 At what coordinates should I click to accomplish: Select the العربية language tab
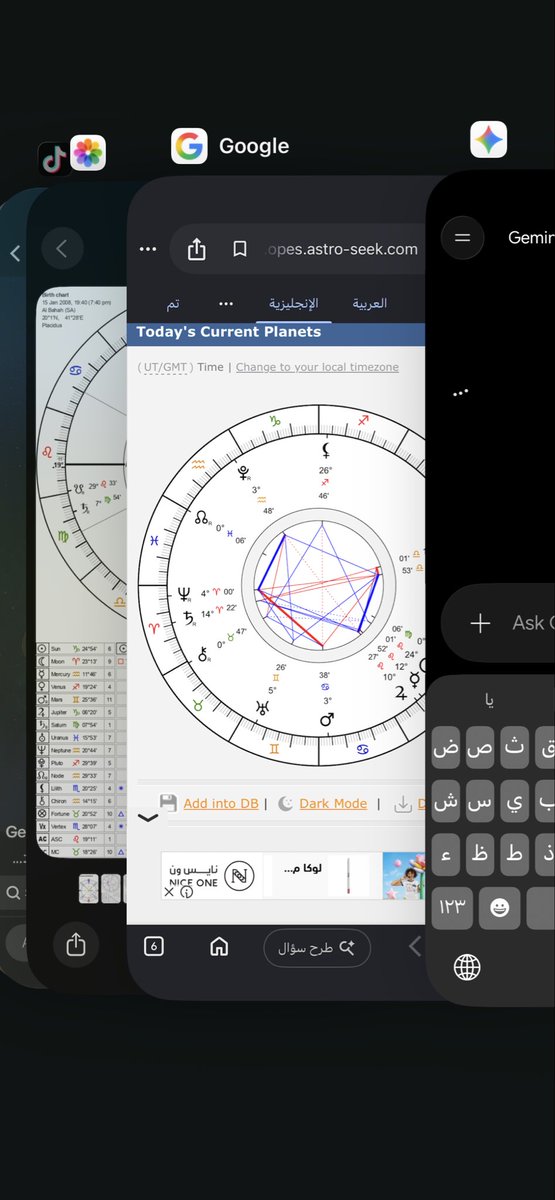tap(370, 303)
